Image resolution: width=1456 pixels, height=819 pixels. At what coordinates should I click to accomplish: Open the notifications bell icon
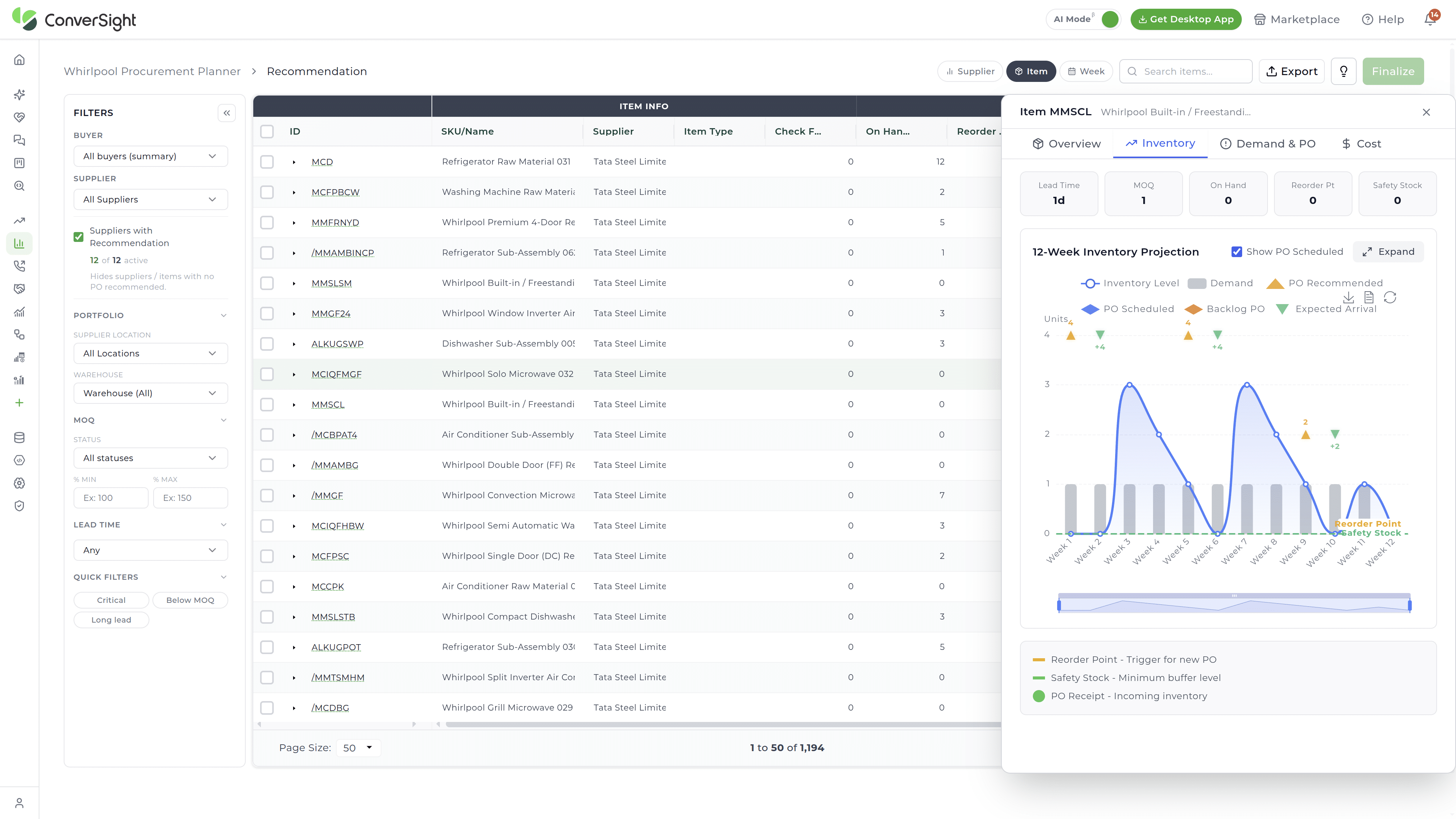[1430, 19]
